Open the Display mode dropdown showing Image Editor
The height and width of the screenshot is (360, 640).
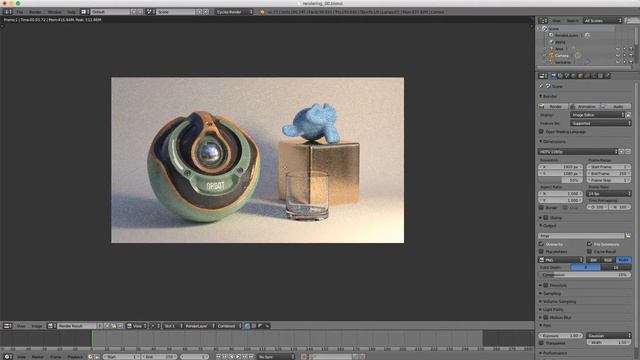597,115
